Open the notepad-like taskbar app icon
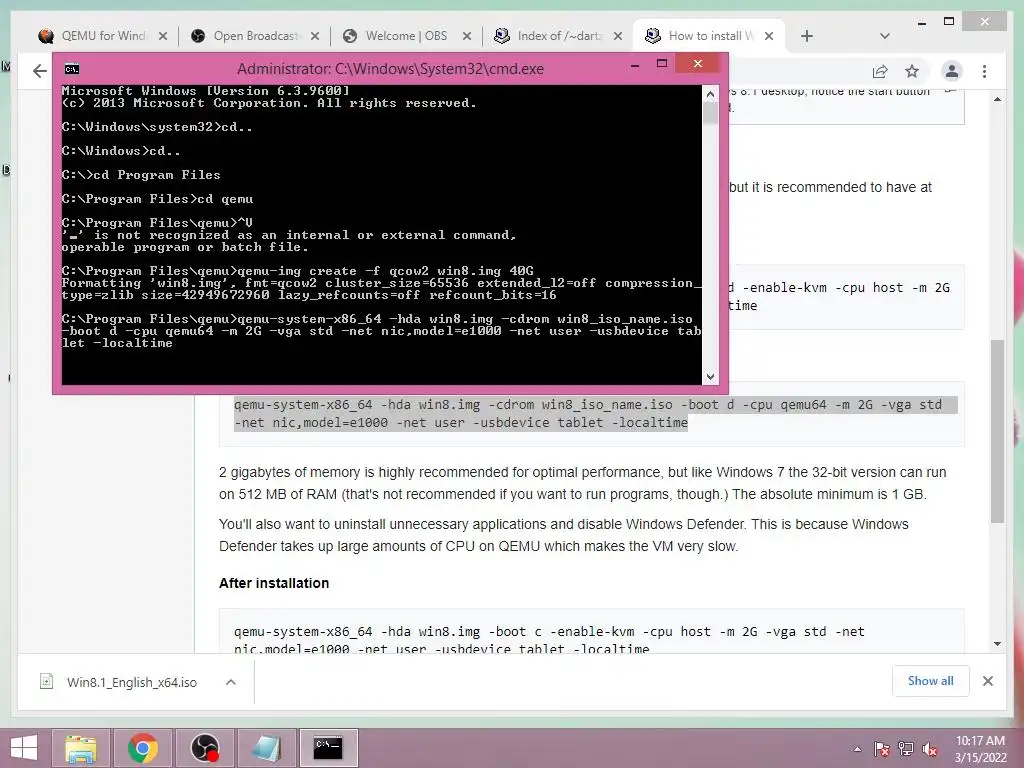Viewport: 1024px width, 768px height. point(266,748)
